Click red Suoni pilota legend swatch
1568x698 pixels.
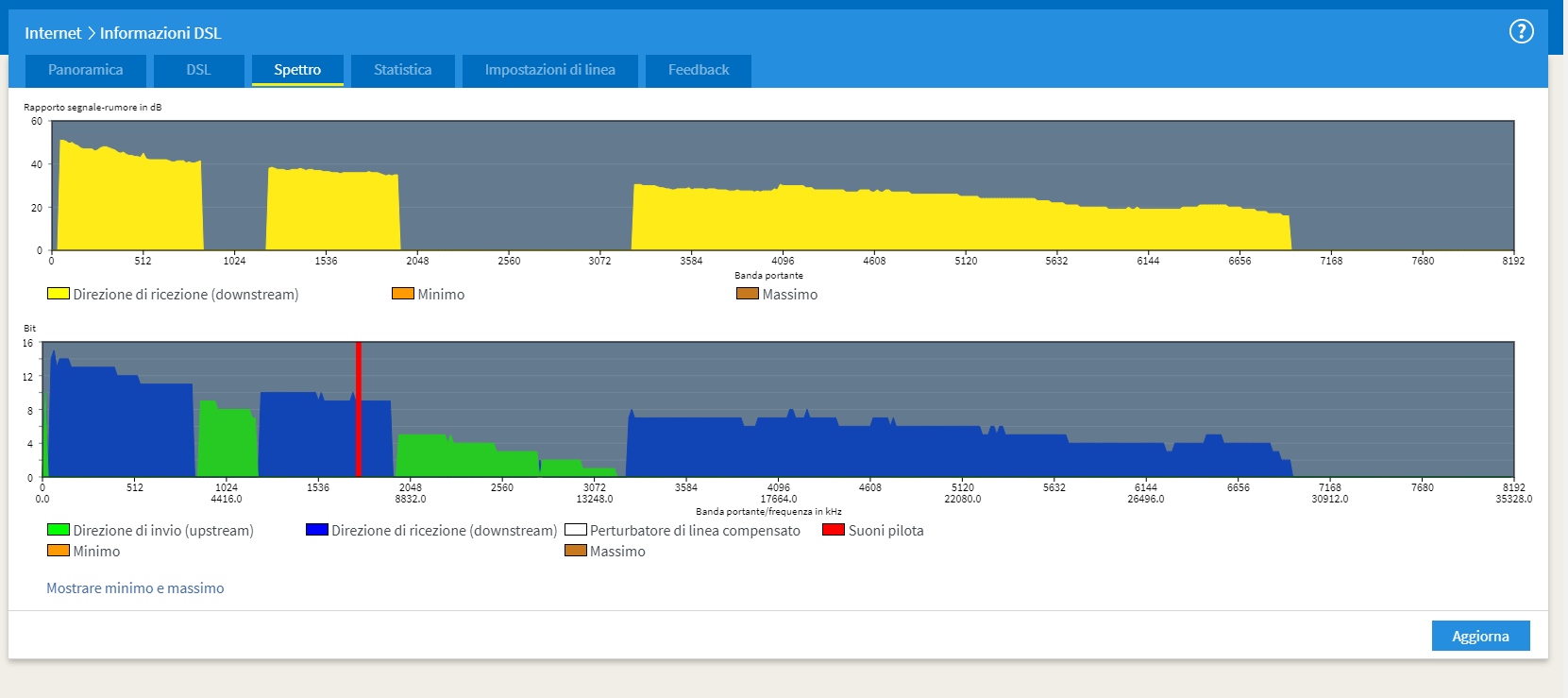click(834, 530)
